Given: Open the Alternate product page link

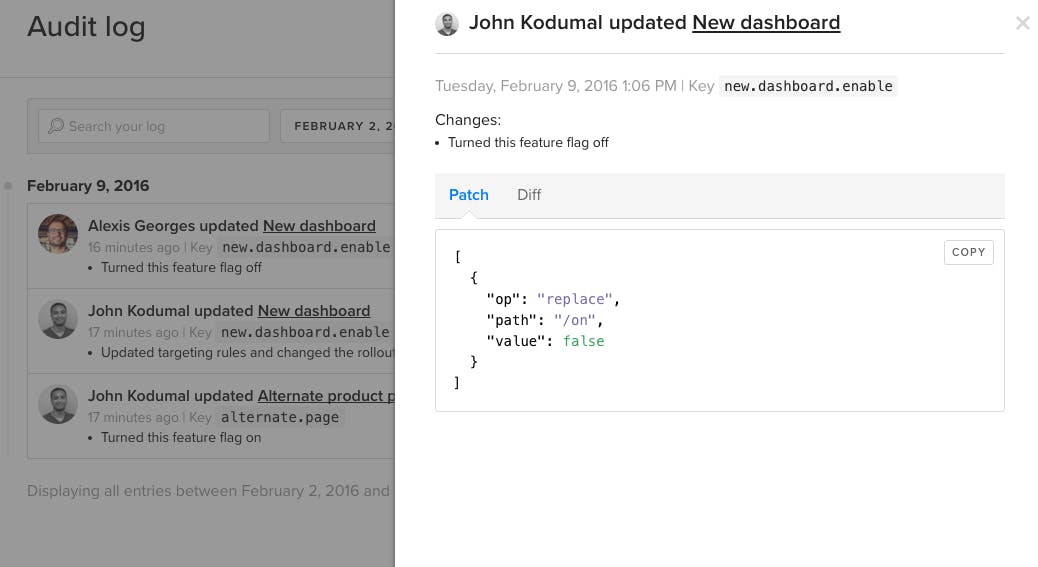Looking at the screenshot, I should (x=325, y=396).
